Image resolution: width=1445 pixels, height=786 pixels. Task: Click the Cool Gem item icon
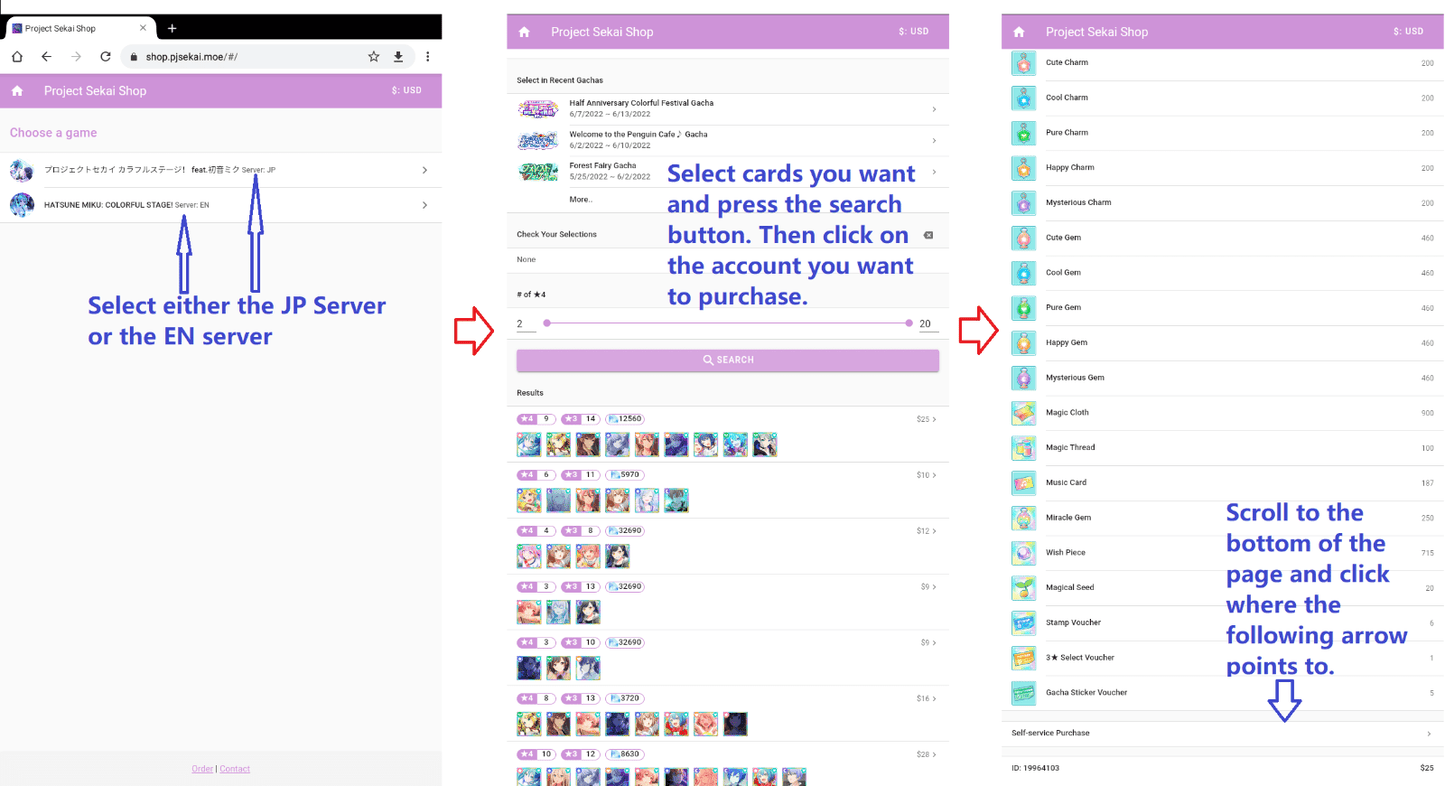[1024, 273]
